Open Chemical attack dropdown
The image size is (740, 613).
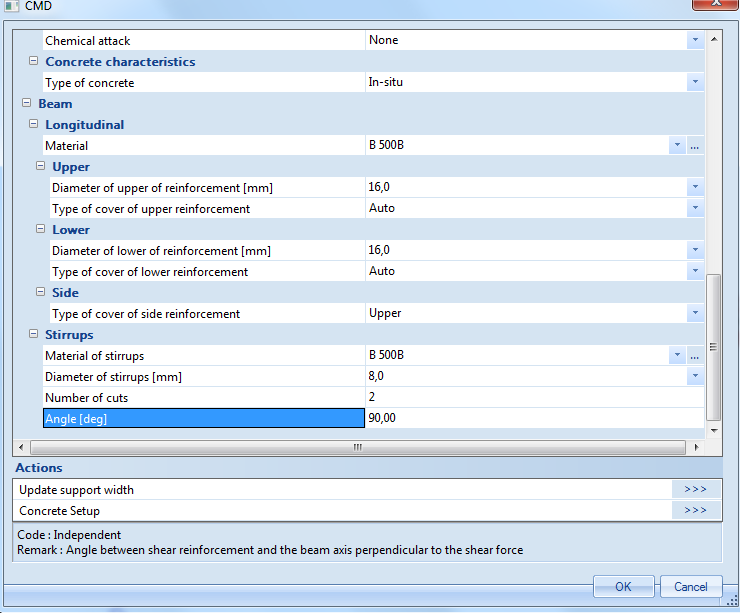coord(694,41)
